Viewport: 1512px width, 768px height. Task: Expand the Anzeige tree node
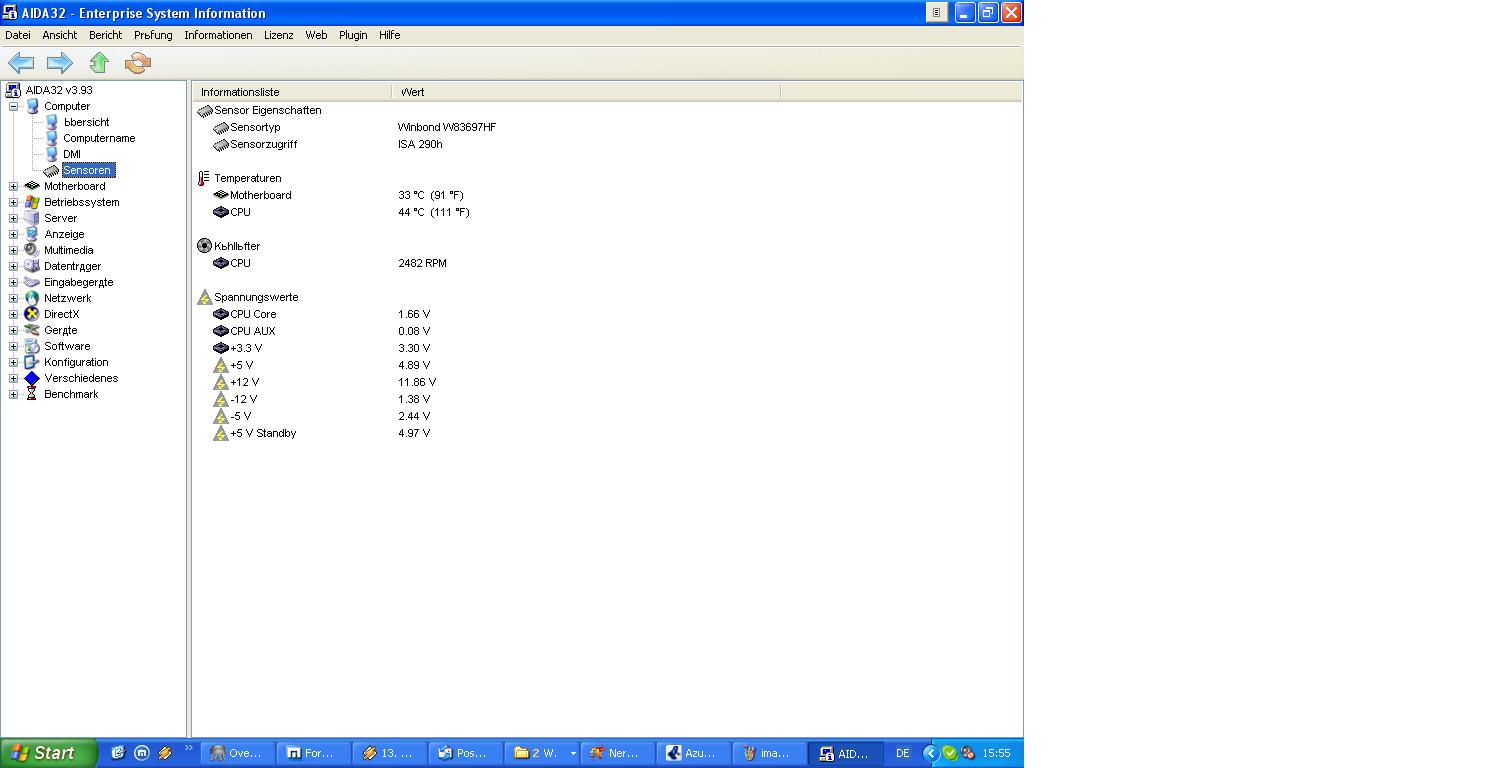[x=14, y=234]
